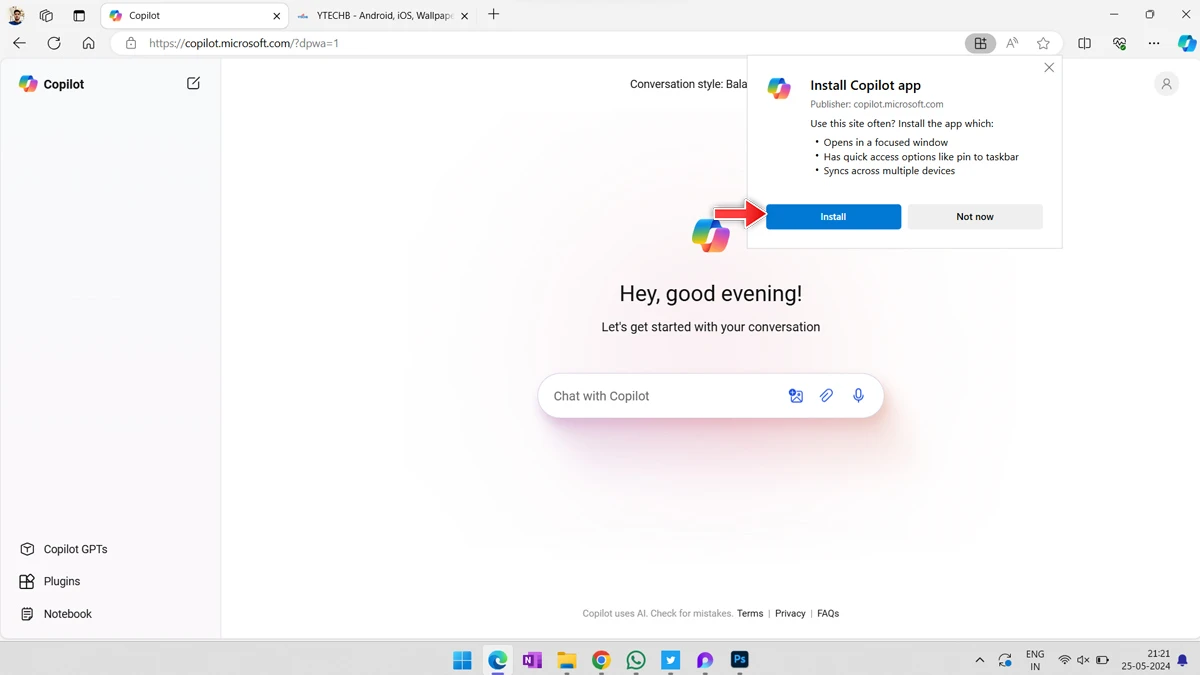Open WhatsApp from taskbar
Screen dimensions: 1200x675
point(636,660)
